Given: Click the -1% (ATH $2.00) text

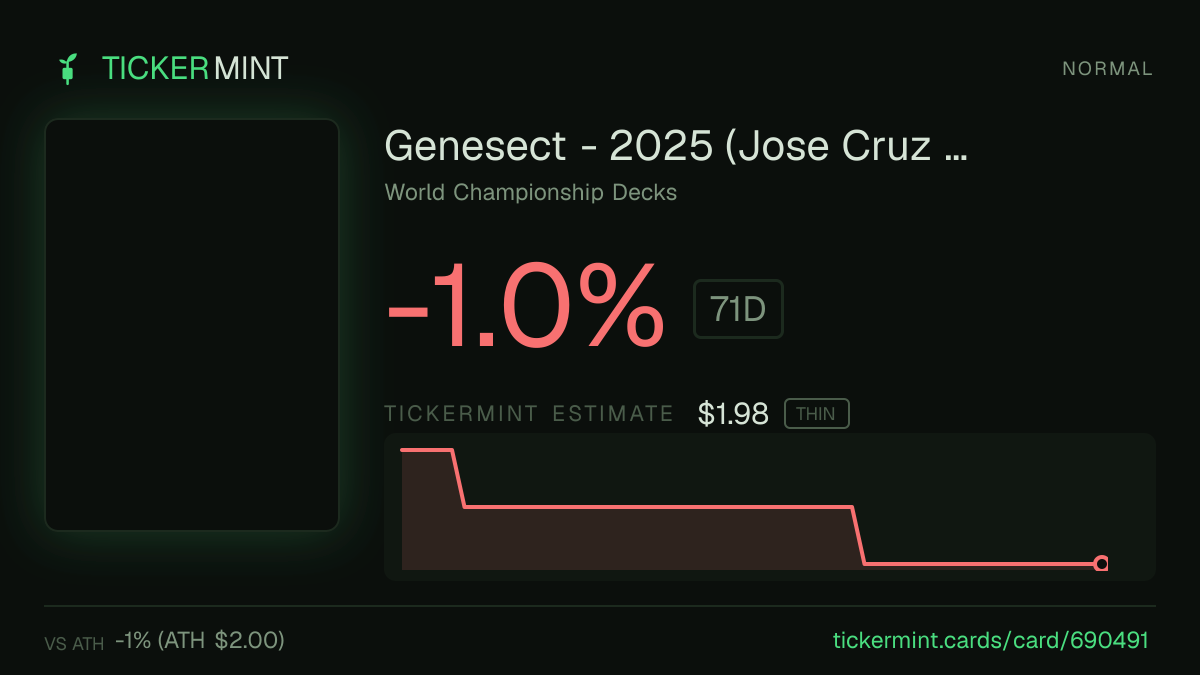Looking at the screenshot, I should [200, 640].
